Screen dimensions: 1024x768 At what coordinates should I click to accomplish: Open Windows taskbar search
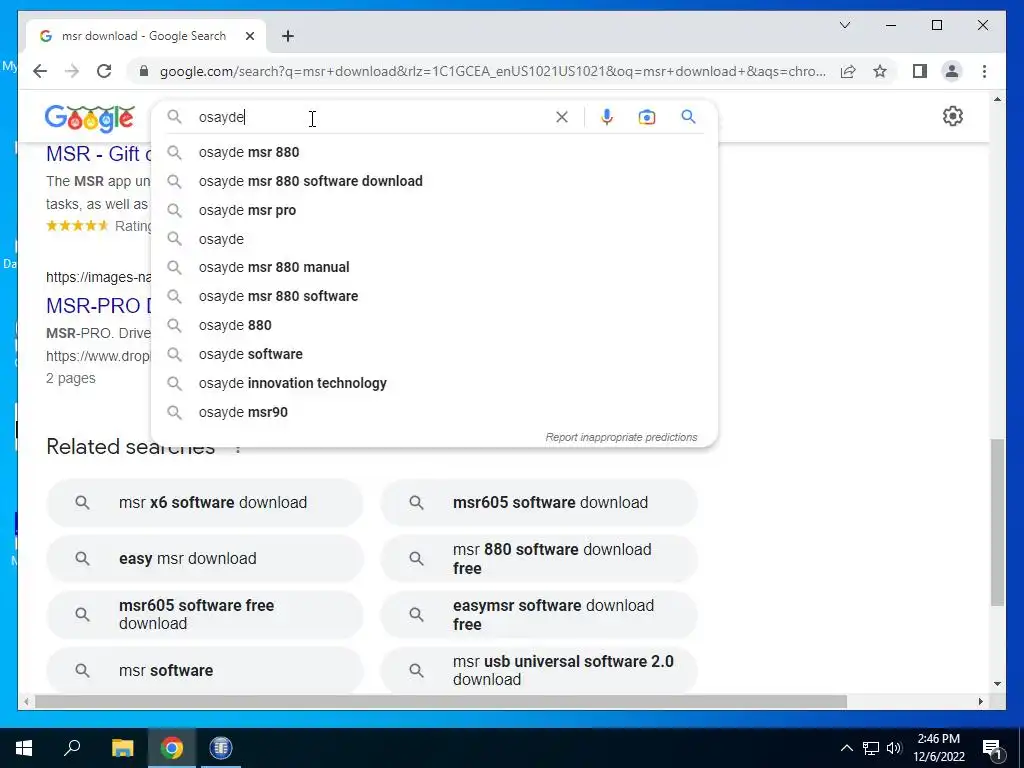click(72, 748)
